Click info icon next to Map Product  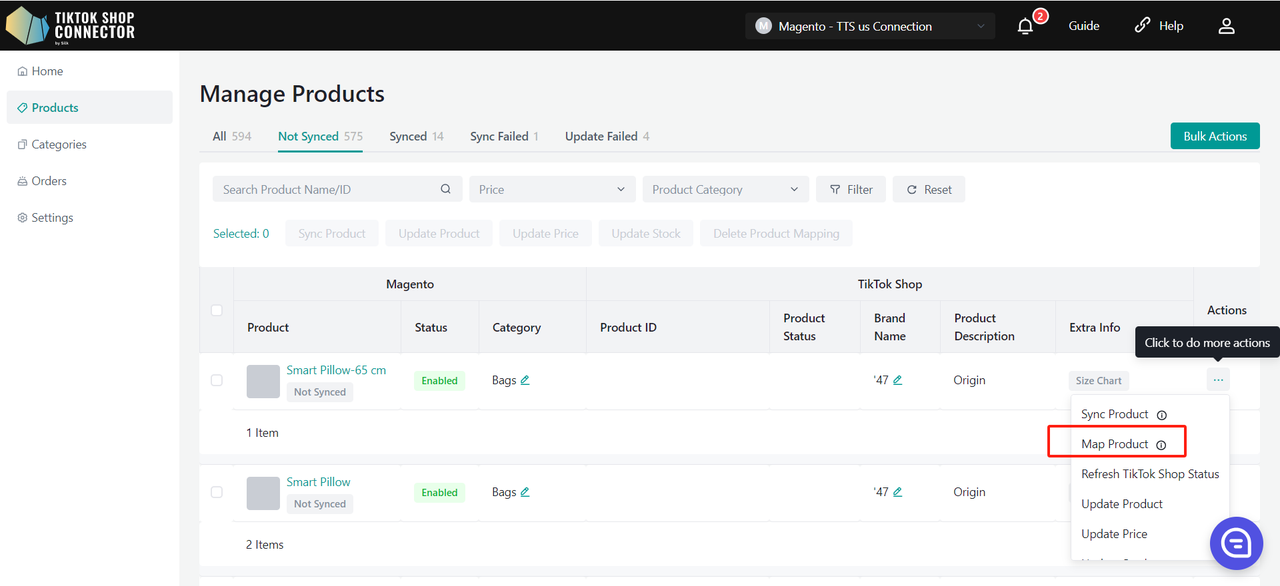[x=1161, y=445]
